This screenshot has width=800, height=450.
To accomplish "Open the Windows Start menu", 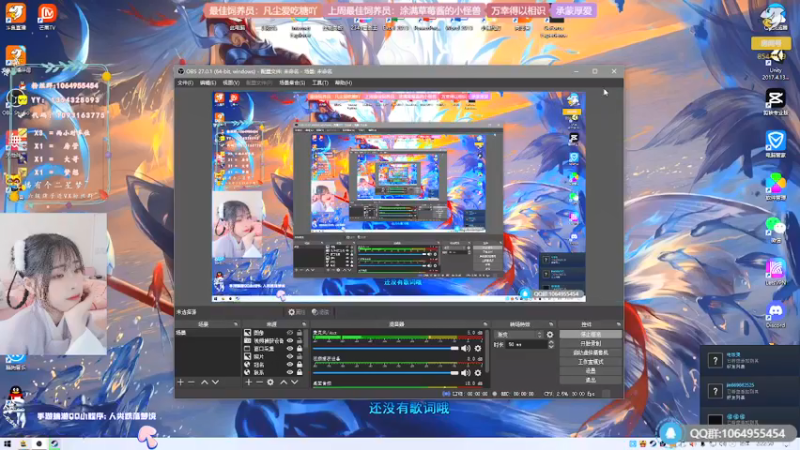I will [7, 444].
